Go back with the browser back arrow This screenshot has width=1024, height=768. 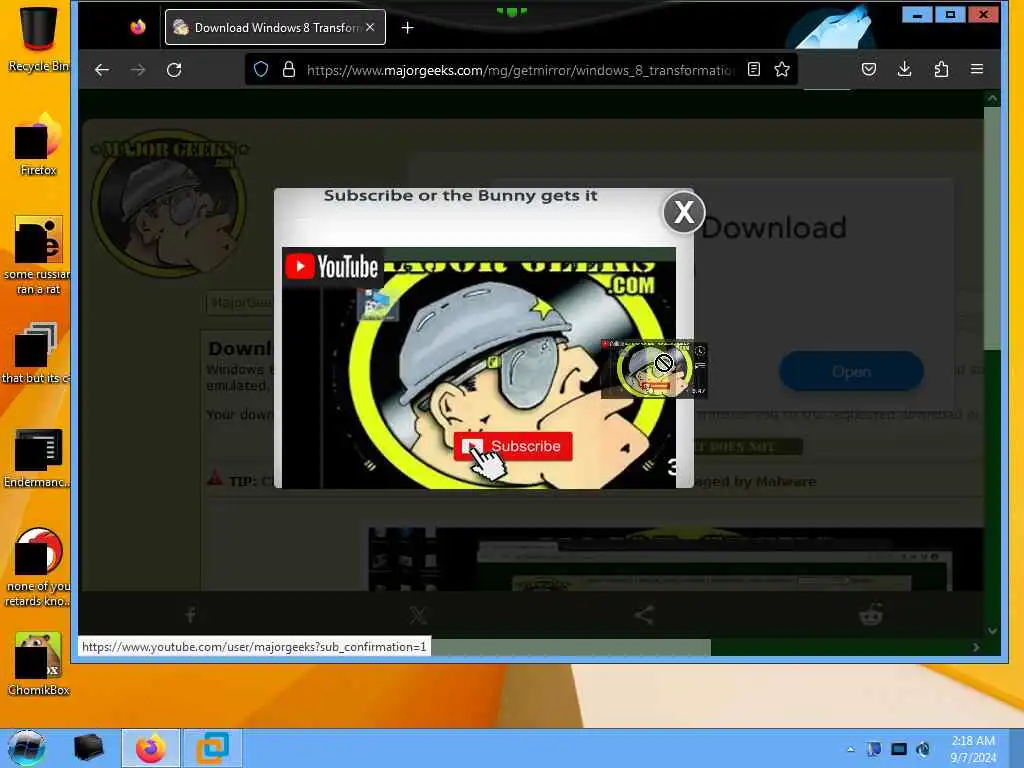tap(102, 70)
